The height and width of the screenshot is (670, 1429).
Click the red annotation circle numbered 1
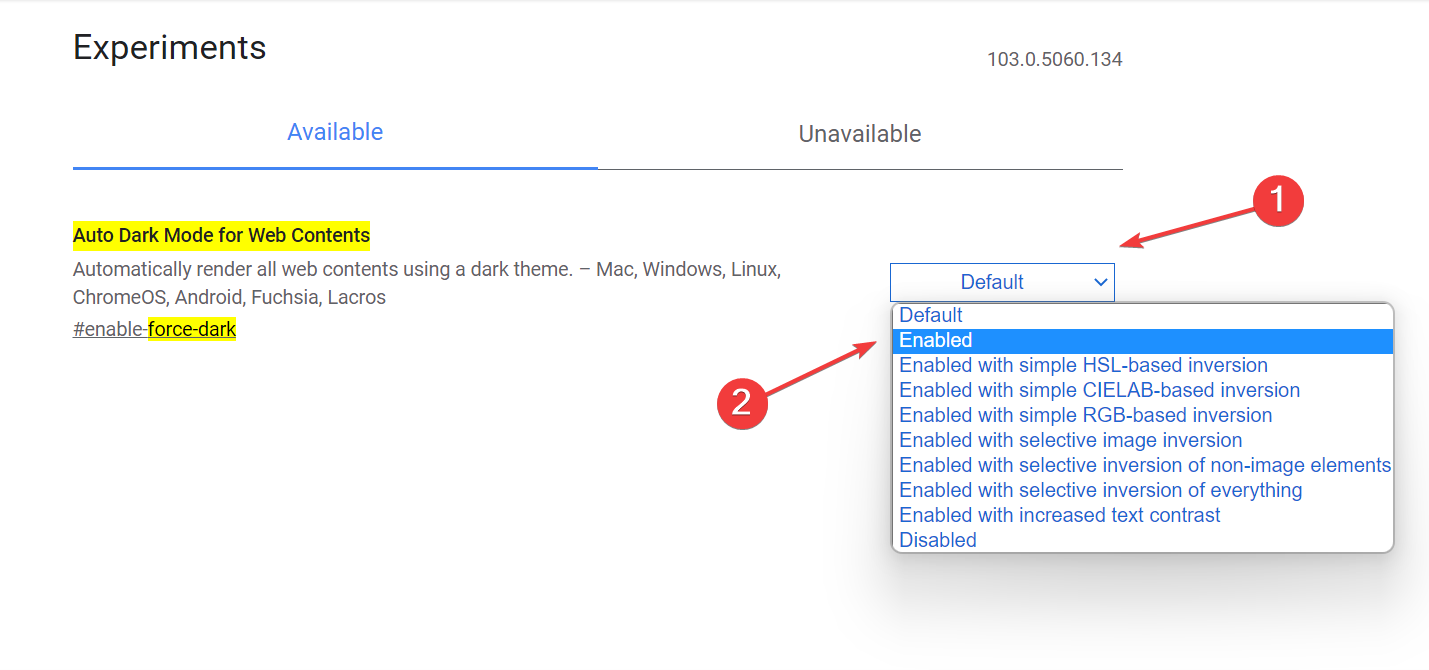point(1278,202)
